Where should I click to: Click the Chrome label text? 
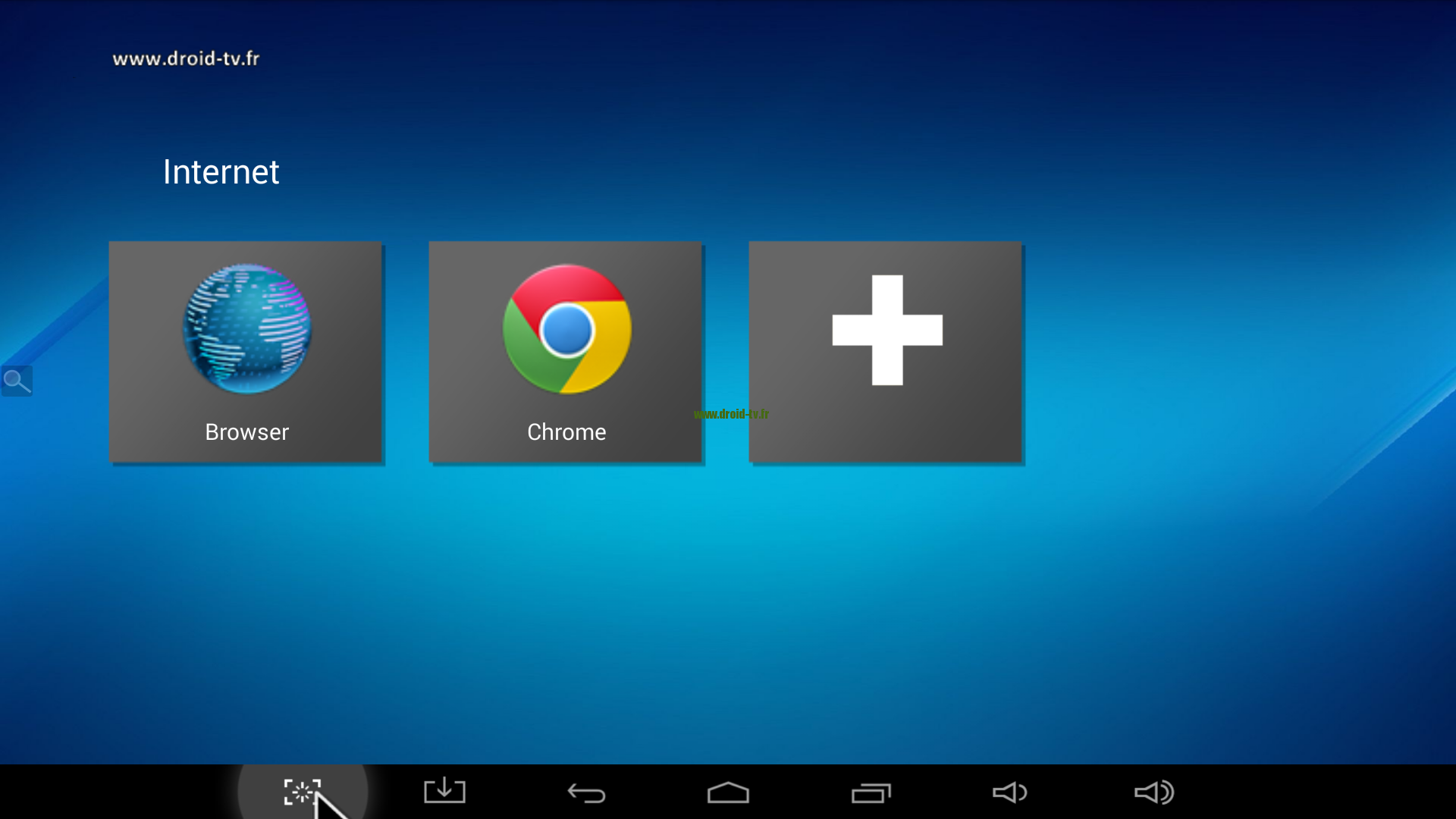[566, 432]
